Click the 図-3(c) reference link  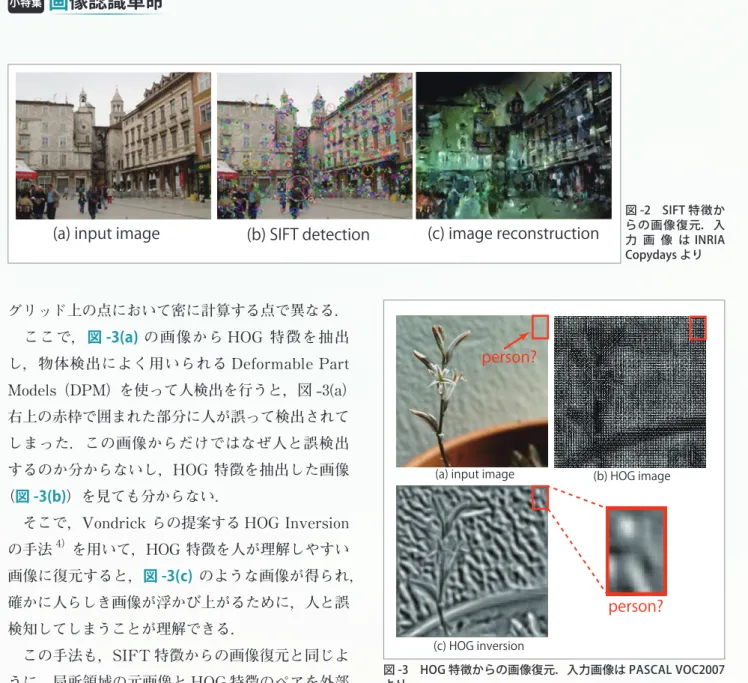168,576
